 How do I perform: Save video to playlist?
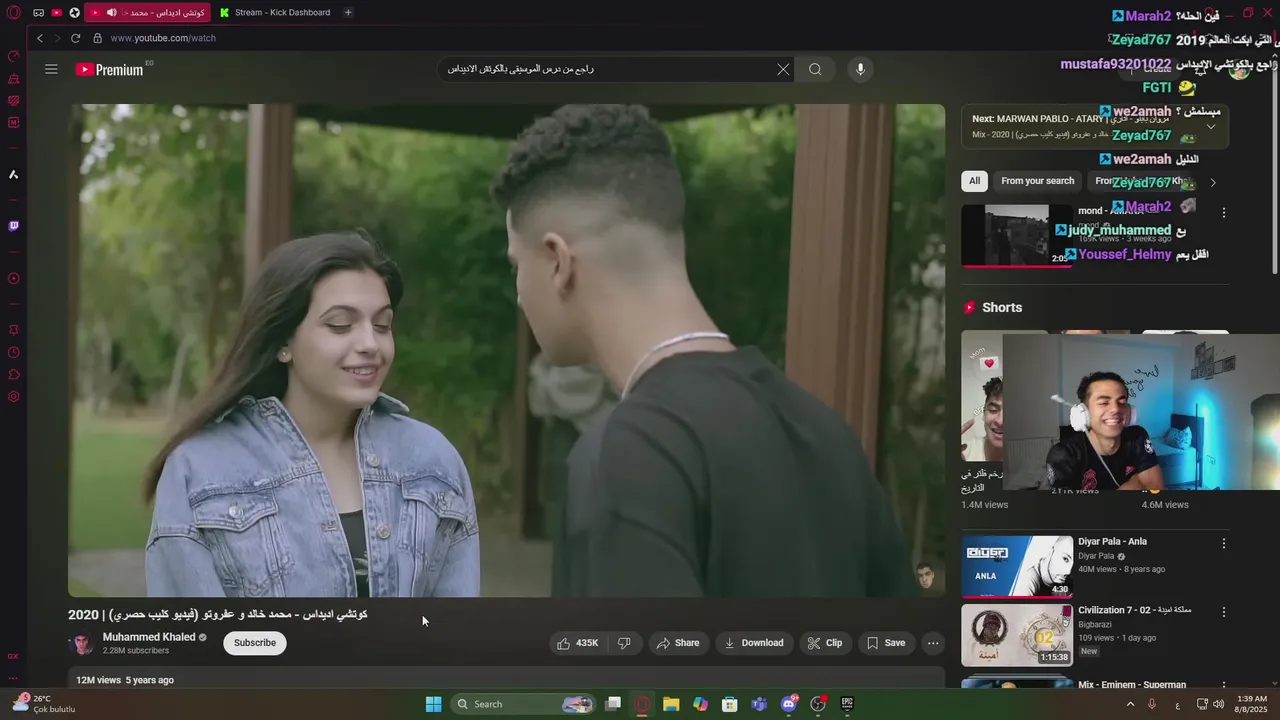[x=886, y=643]
